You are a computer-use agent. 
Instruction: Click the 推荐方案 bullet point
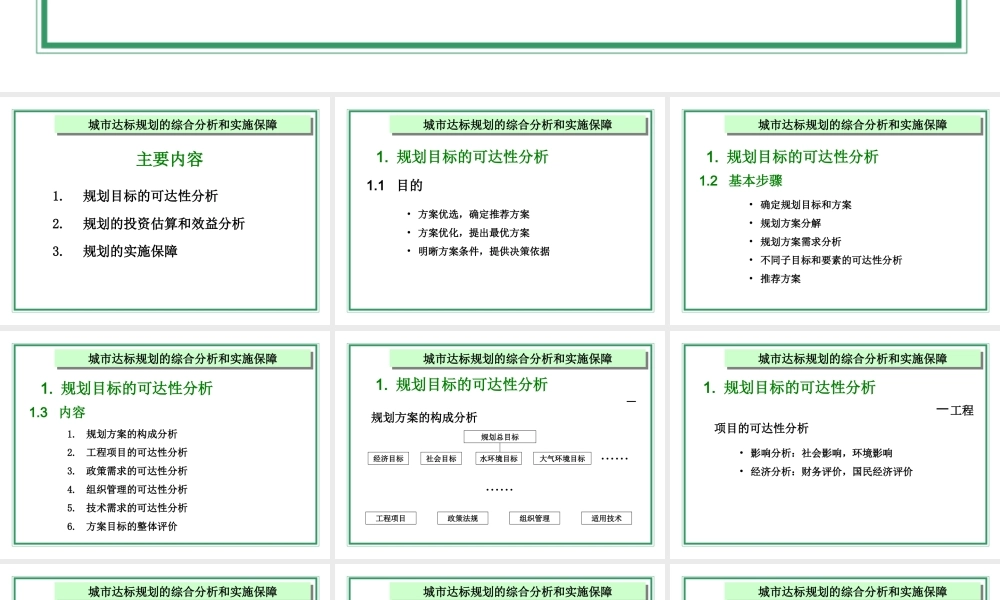[779, 279]
